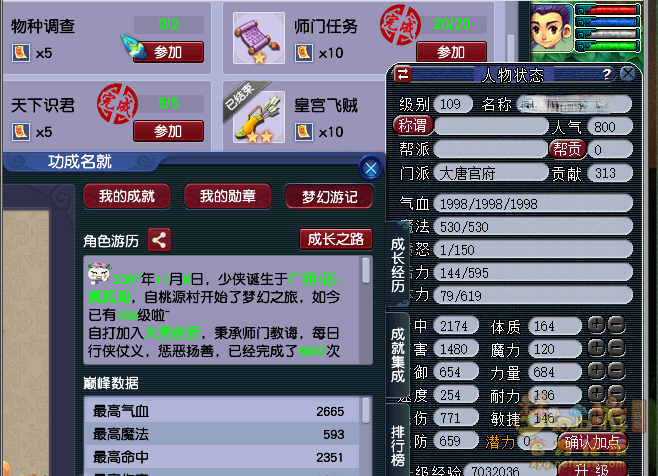This screenshot has height=476, width=658.
Task: Click the 成长之路 button
Action: pyautogui.click(x=336, y=239)
